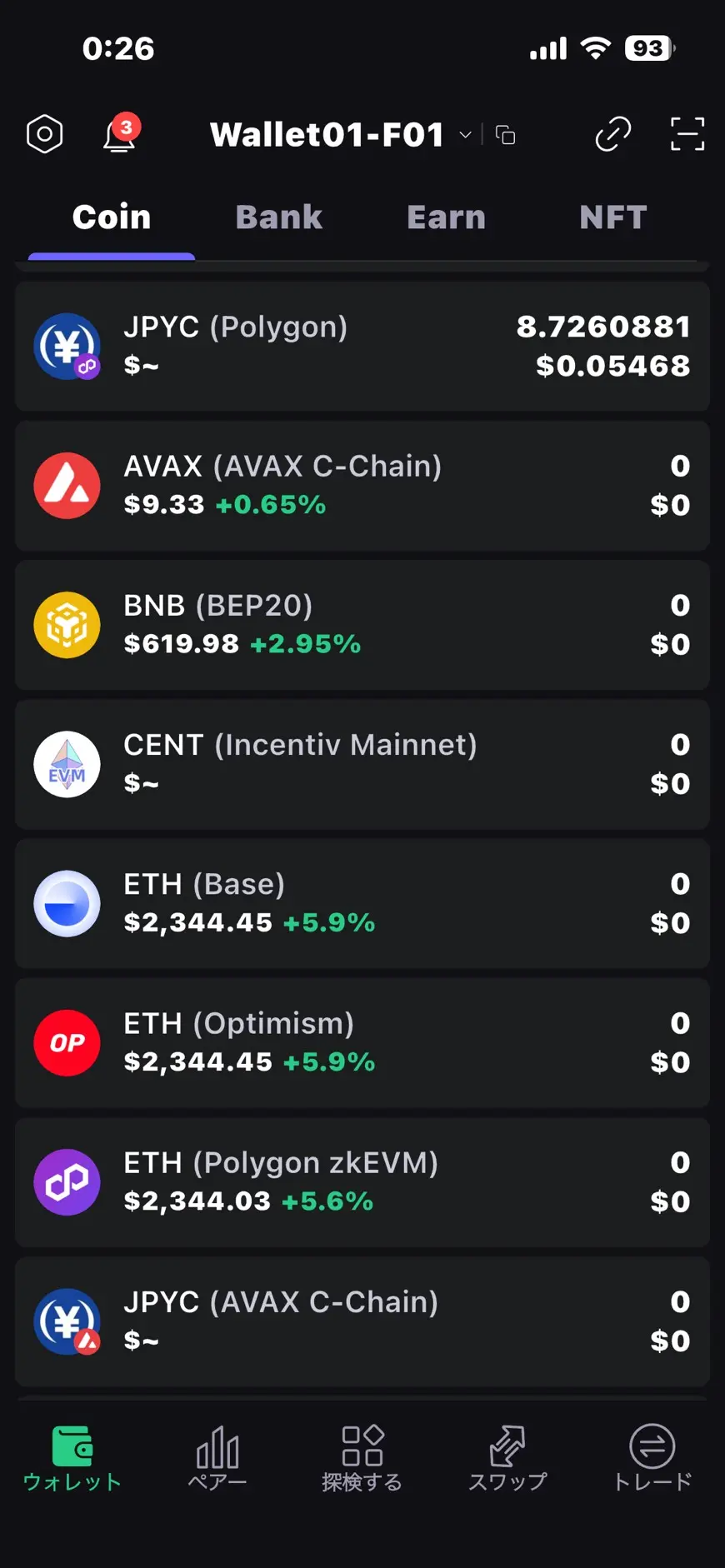The image size is (725, 1568).
Task: Open the ペアー chart tab
Action: [217, 1457]
